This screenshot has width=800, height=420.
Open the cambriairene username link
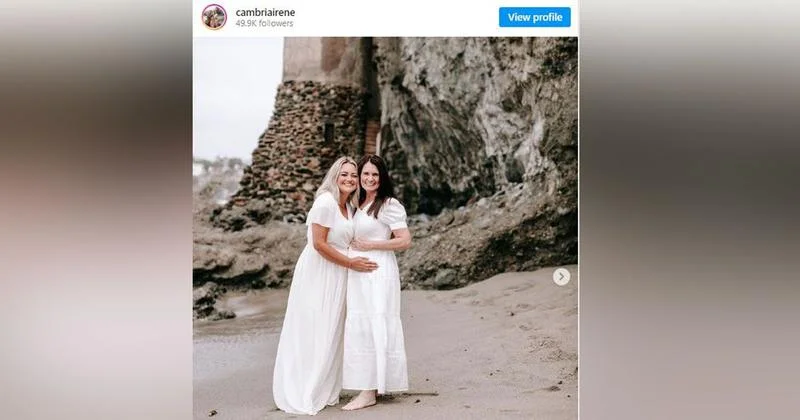(x=265, y=12)
